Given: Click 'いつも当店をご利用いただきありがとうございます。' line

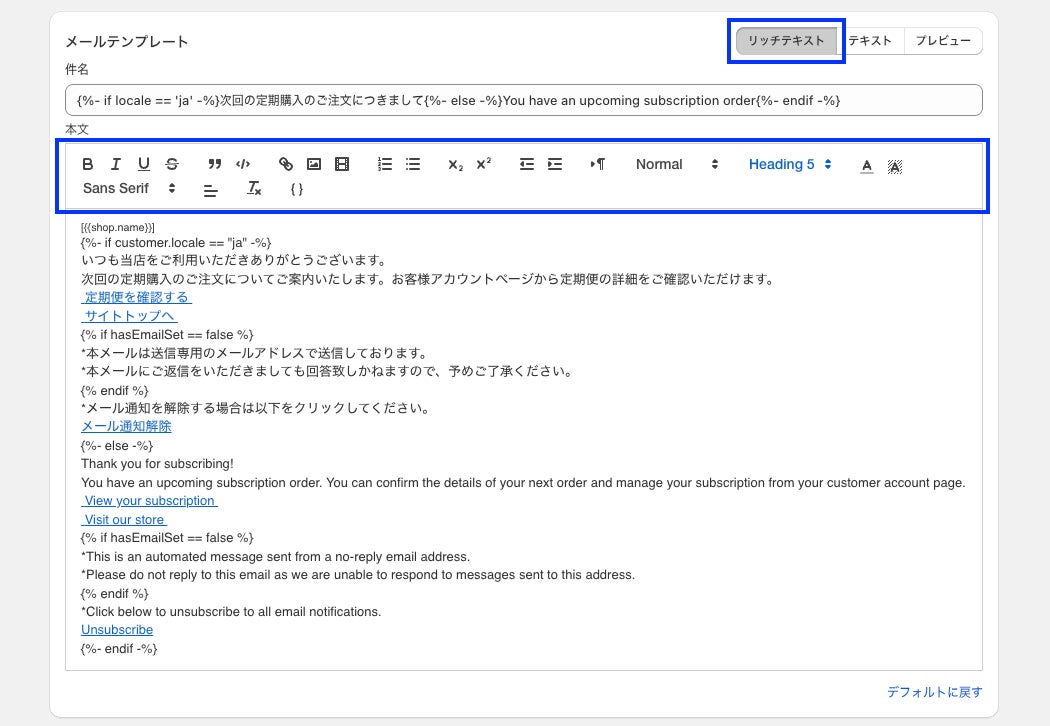Looking at the screenshot, I should [x=234, y=260].
